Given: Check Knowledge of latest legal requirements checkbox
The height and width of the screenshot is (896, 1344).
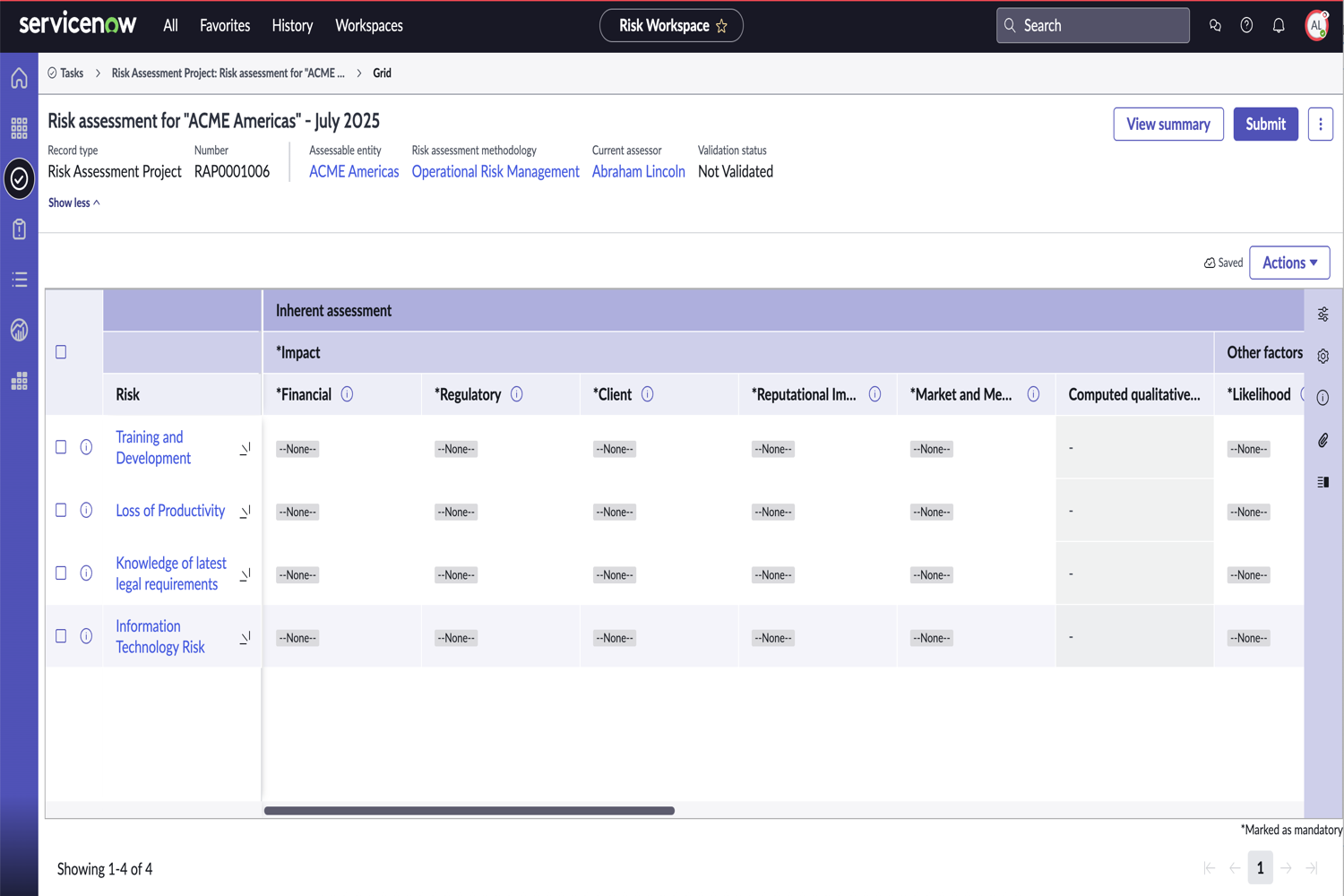Looking at the screenshot, I should 61,573.
